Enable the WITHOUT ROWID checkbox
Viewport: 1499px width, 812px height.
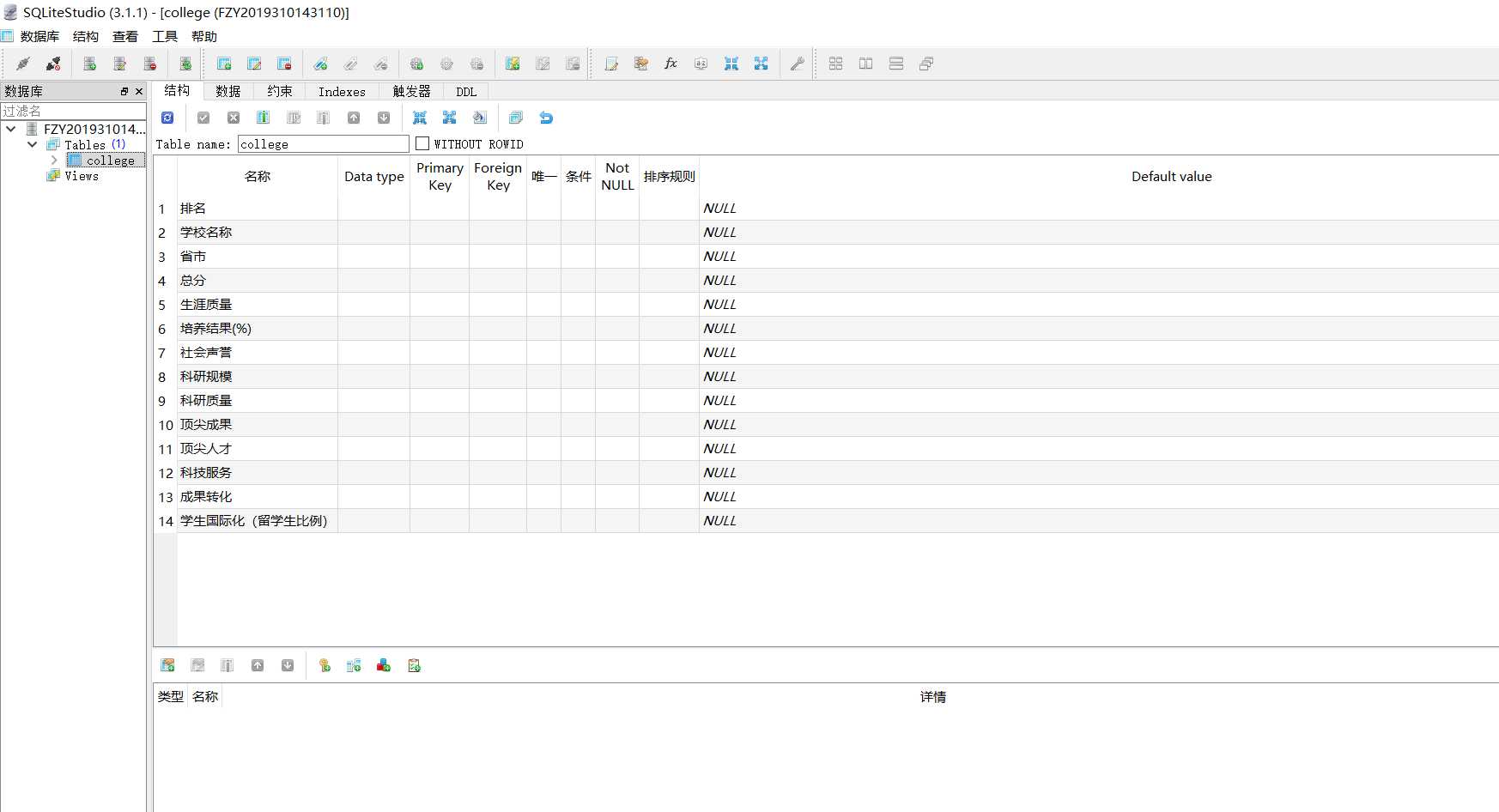pyautogui.click(x=422, y=143)
